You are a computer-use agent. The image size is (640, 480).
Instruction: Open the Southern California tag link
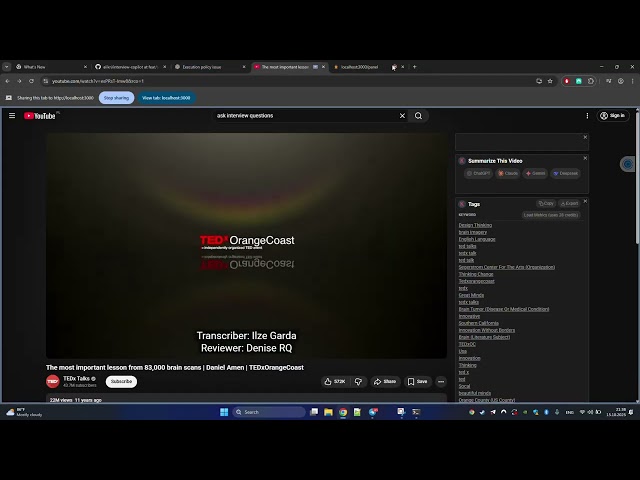478,323
